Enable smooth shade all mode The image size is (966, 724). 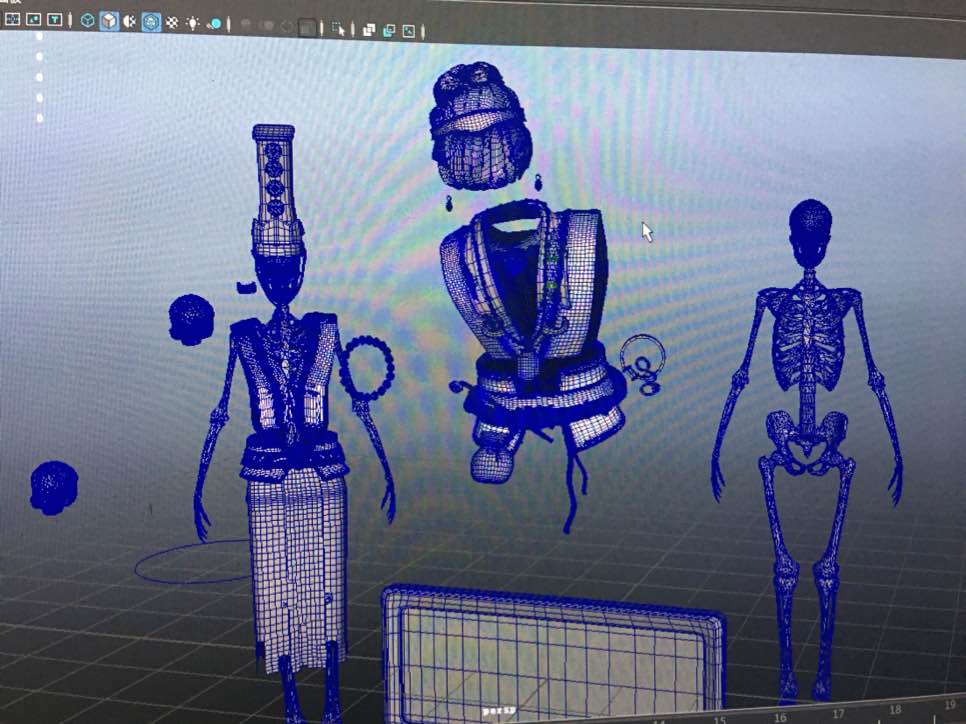click(109, 22)
